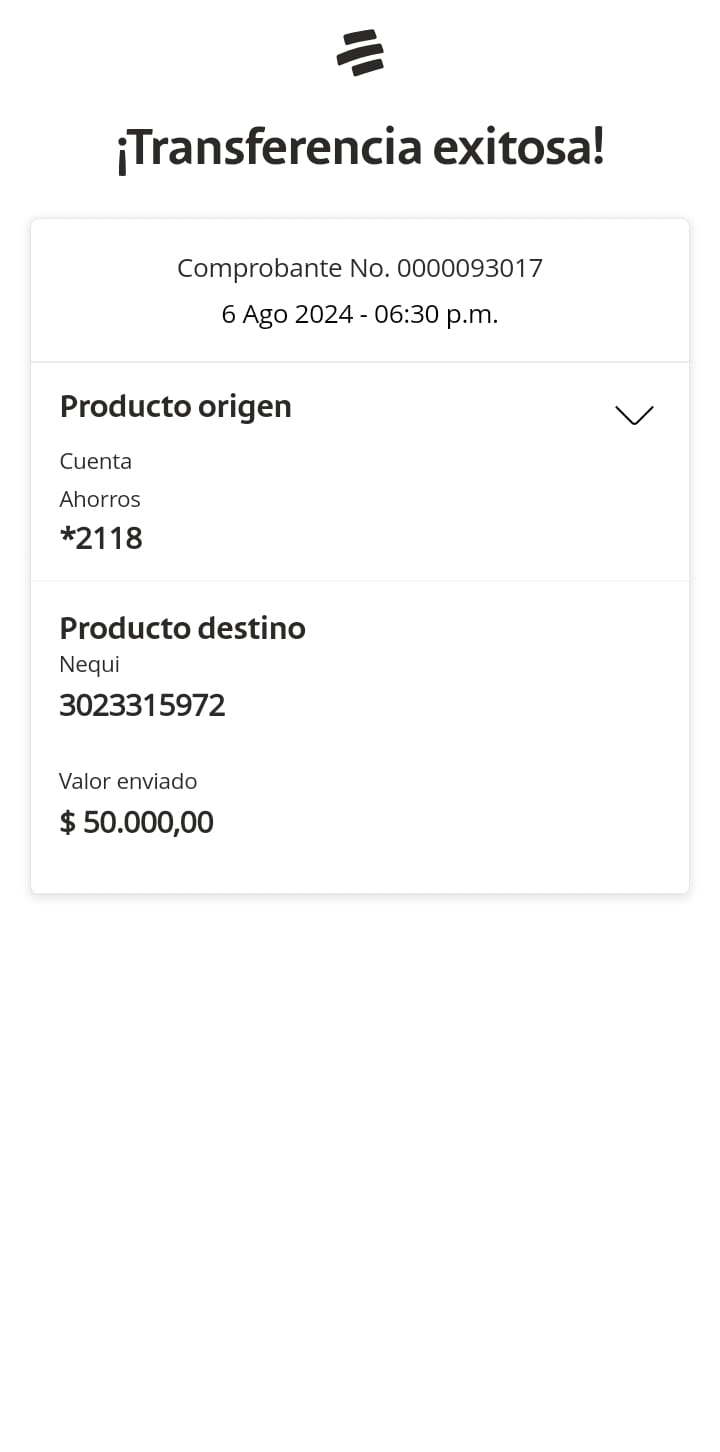
Task: Tap the Producto destino section title
Action: click(x=182, y=628)
